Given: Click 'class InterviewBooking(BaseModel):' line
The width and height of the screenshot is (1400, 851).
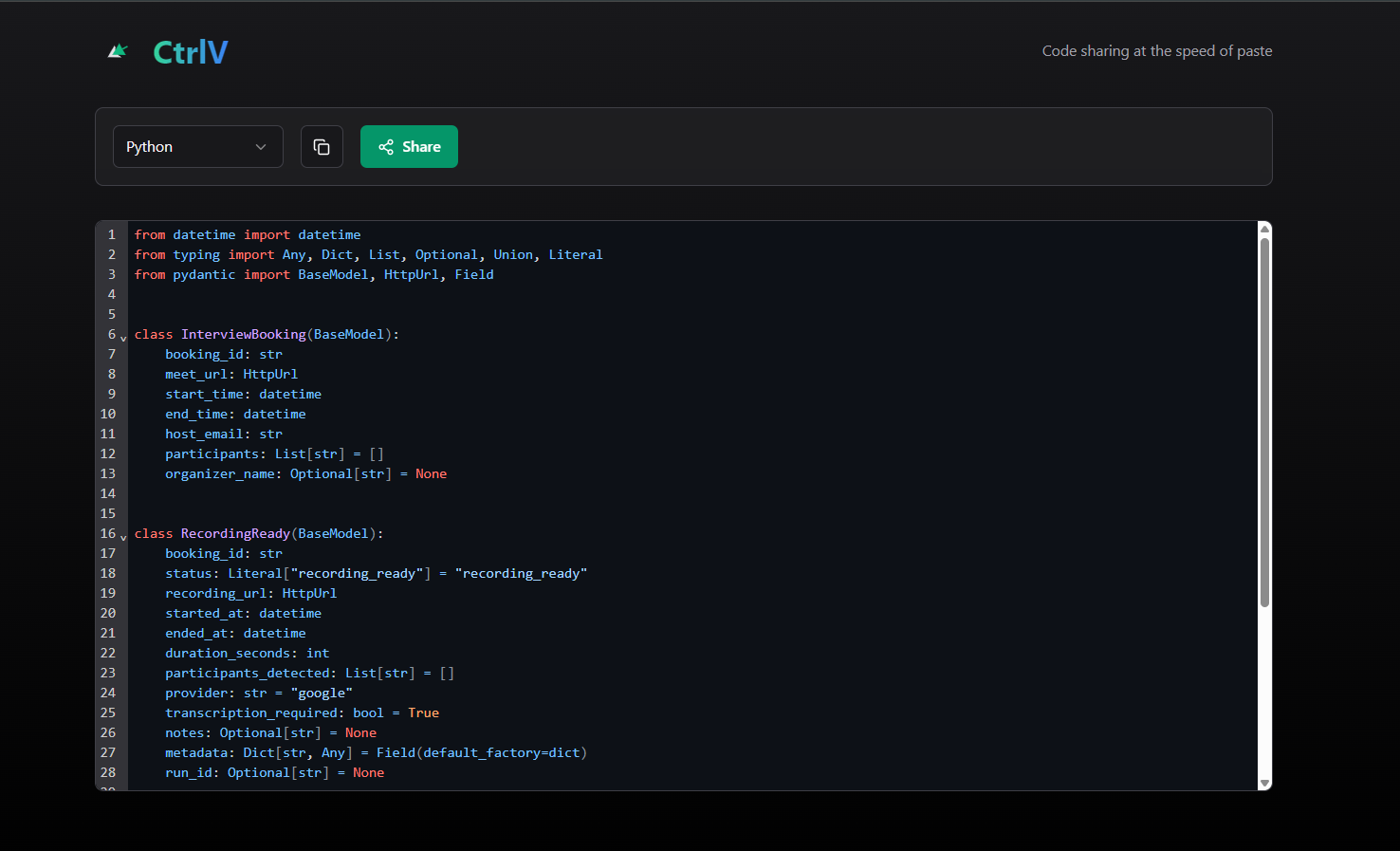Looking at the screenshot, I should [x=267, y=334].
